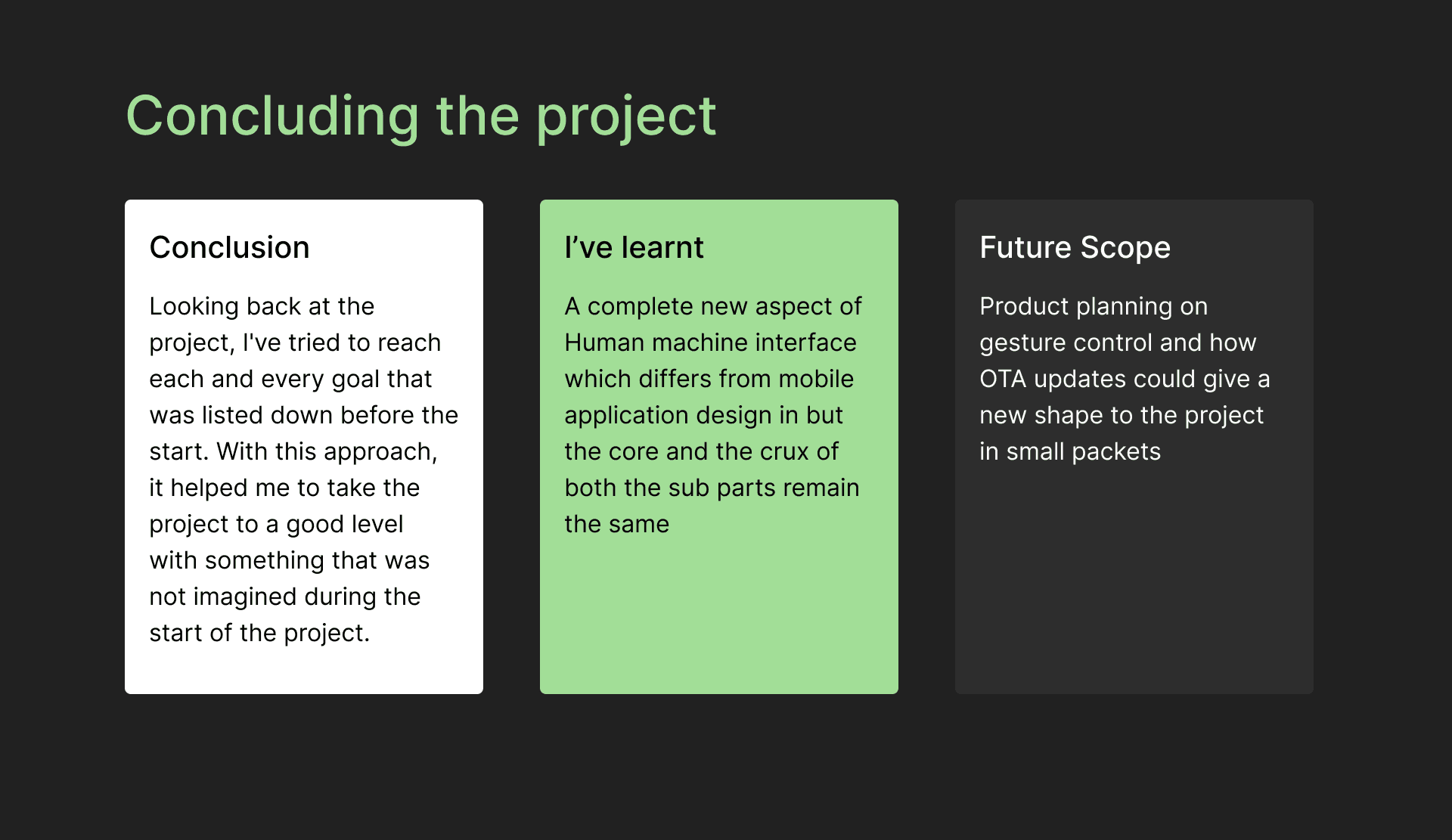Click the 'I've learnt' heading text

[x=634, y=247]
